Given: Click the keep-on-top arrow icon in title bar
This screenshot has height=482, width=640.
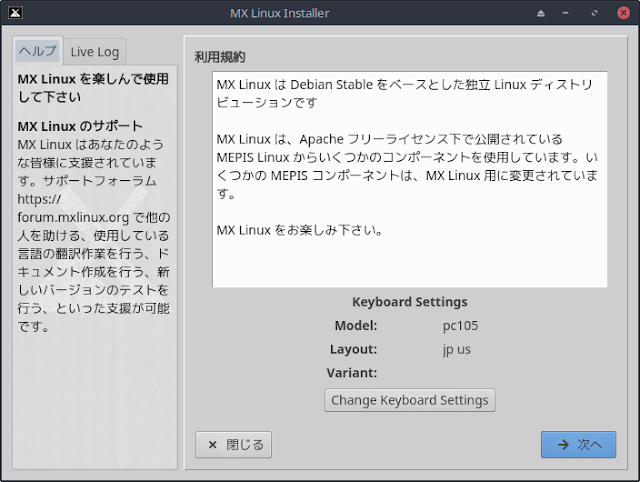Looking at the screenshot, I should (x=541, y=13).
